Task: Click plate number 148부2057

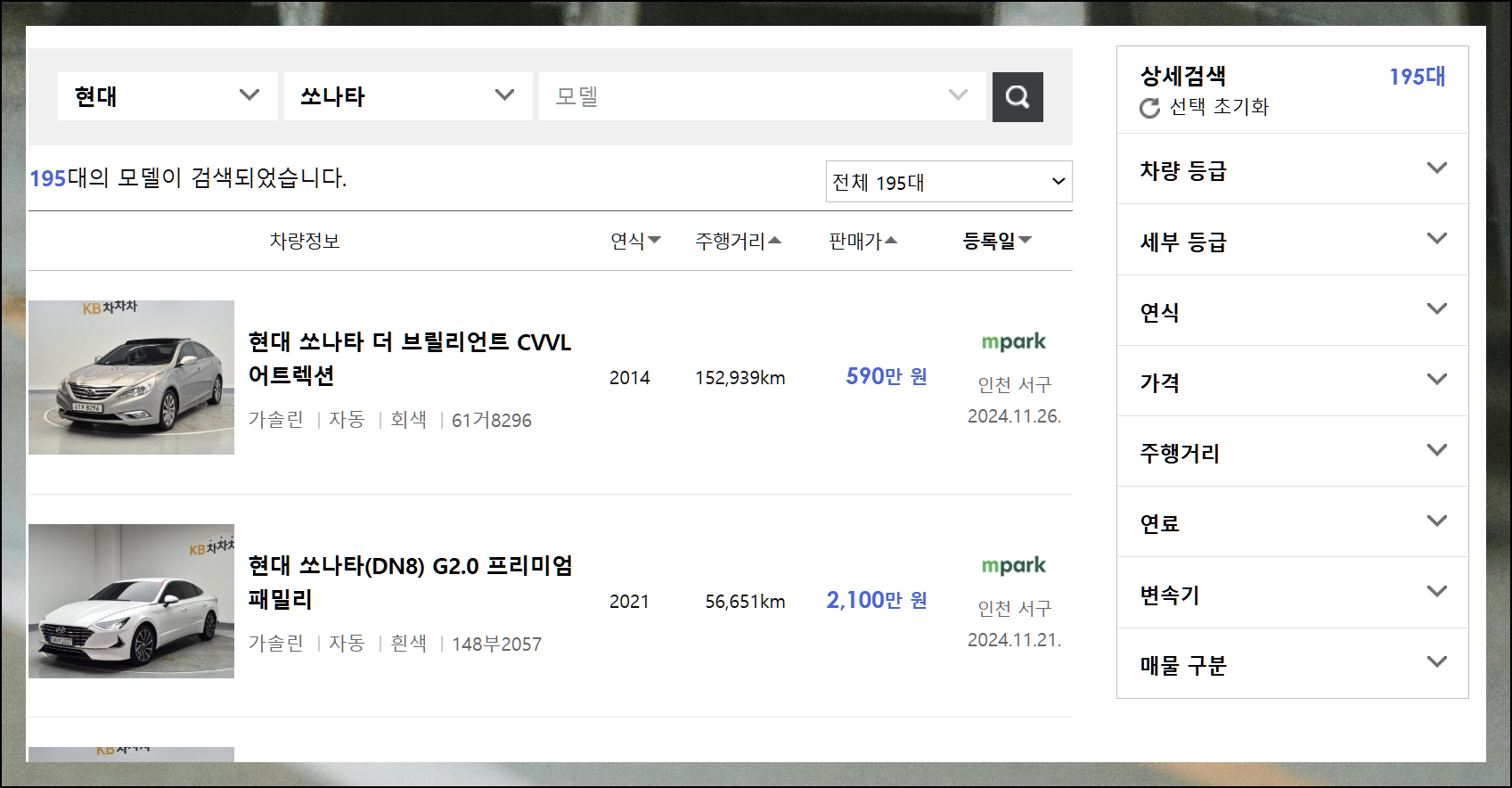Action: 496,644
